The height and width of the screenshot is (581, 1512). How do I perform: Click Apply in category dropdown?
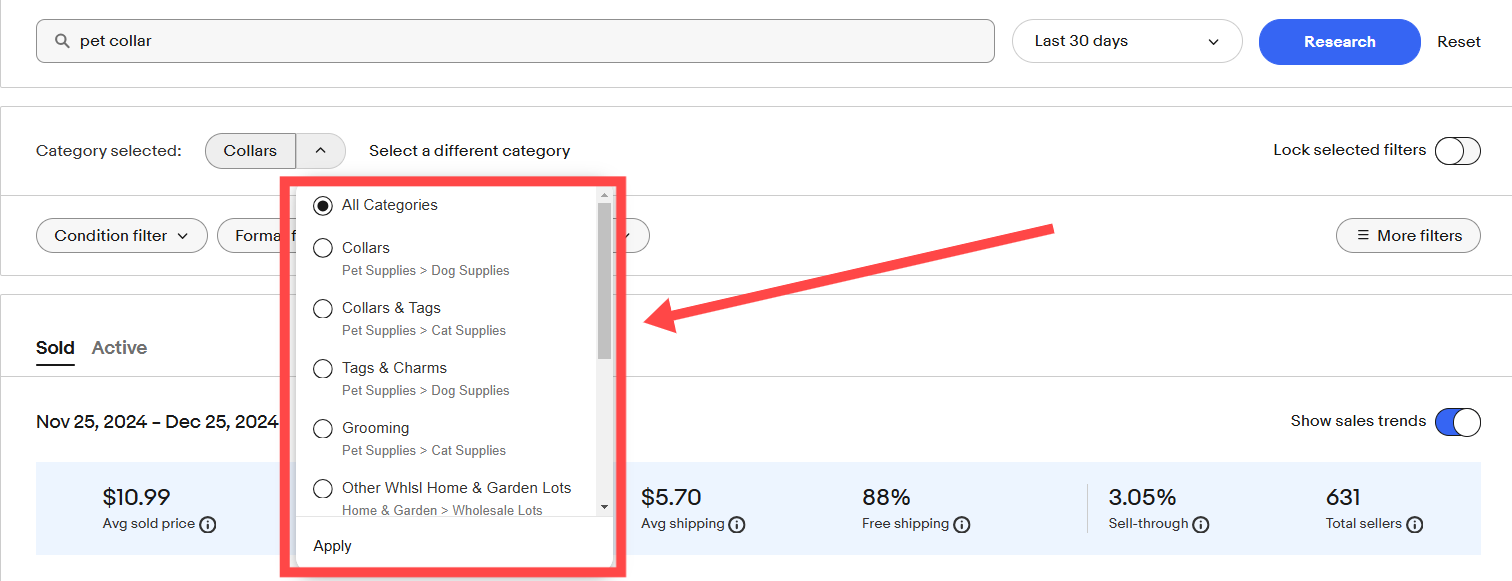[332, 546]
